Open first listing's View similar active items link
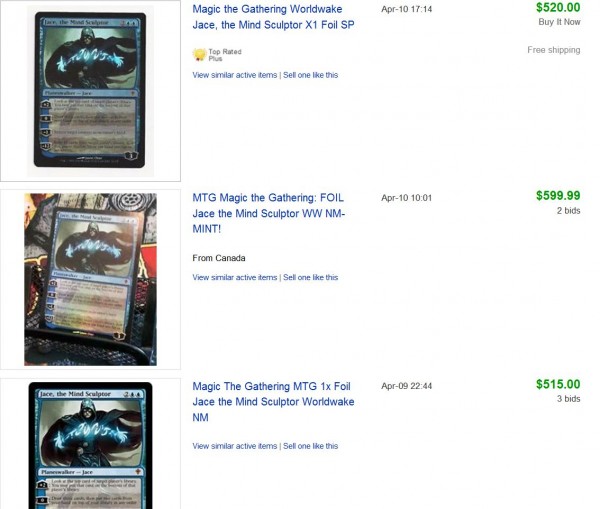Viewport: 600px width, 509px height. 235,75
